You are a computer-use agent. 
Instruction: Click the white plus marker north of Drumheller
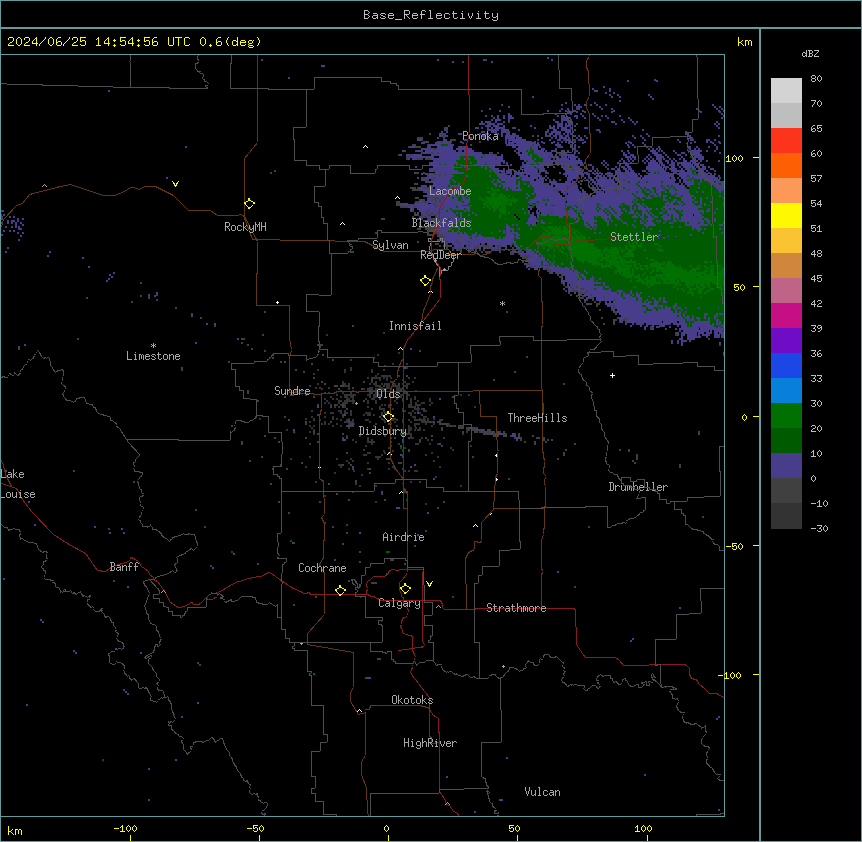(x=612, y=375)
